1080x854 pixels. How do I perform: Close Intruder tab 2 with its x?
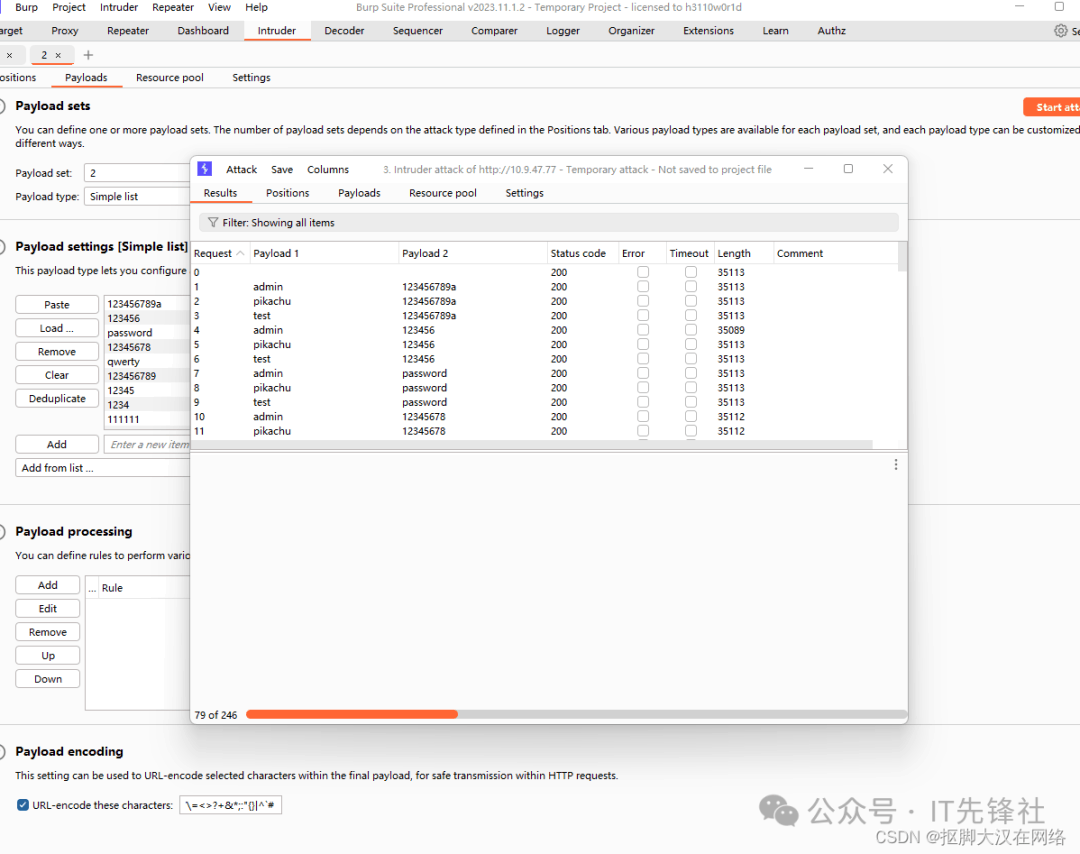(x=58, y=55)
